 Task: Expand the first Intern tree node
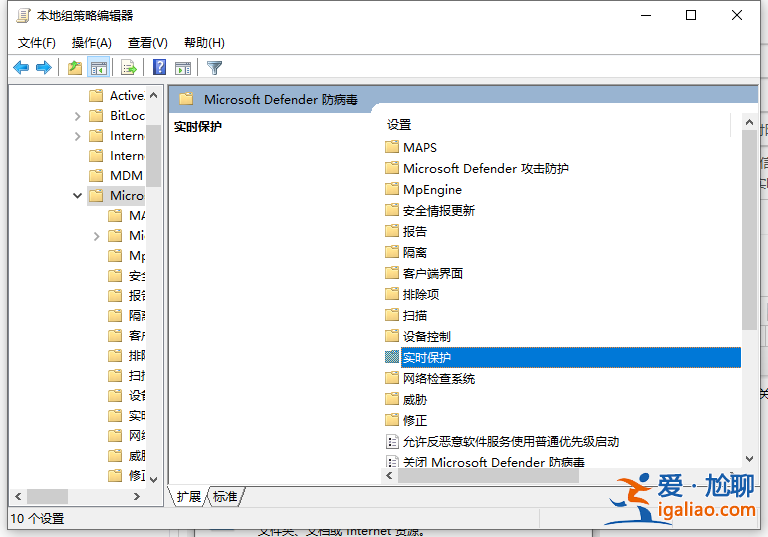click(77, 136)
